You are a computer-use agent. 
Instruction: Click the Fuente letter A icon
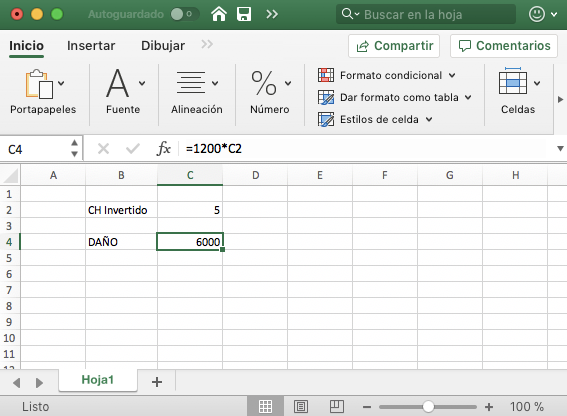click(x=118, y=83)
